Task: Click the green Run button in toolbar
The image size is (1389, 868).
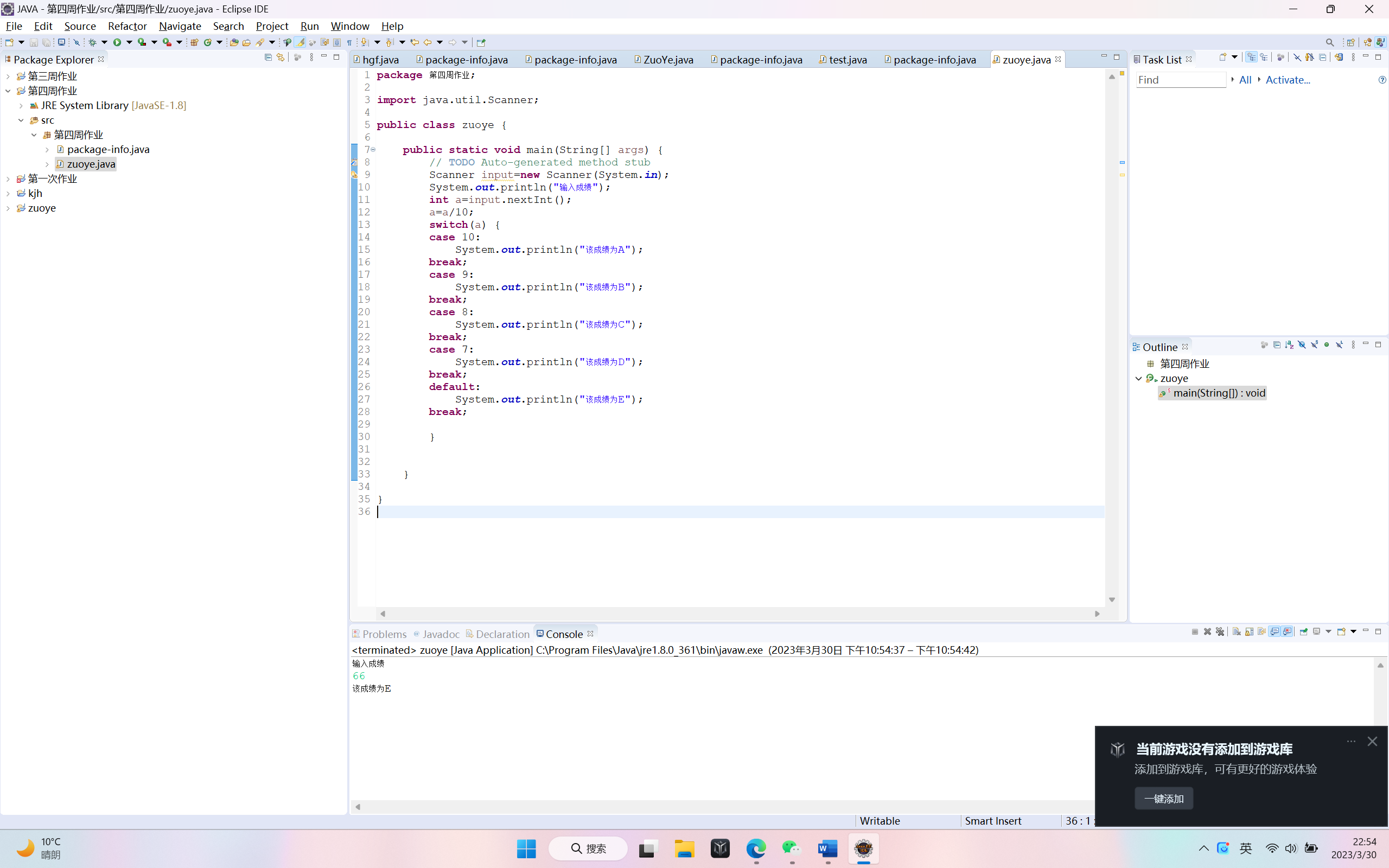Action: (x=117, y=42)
